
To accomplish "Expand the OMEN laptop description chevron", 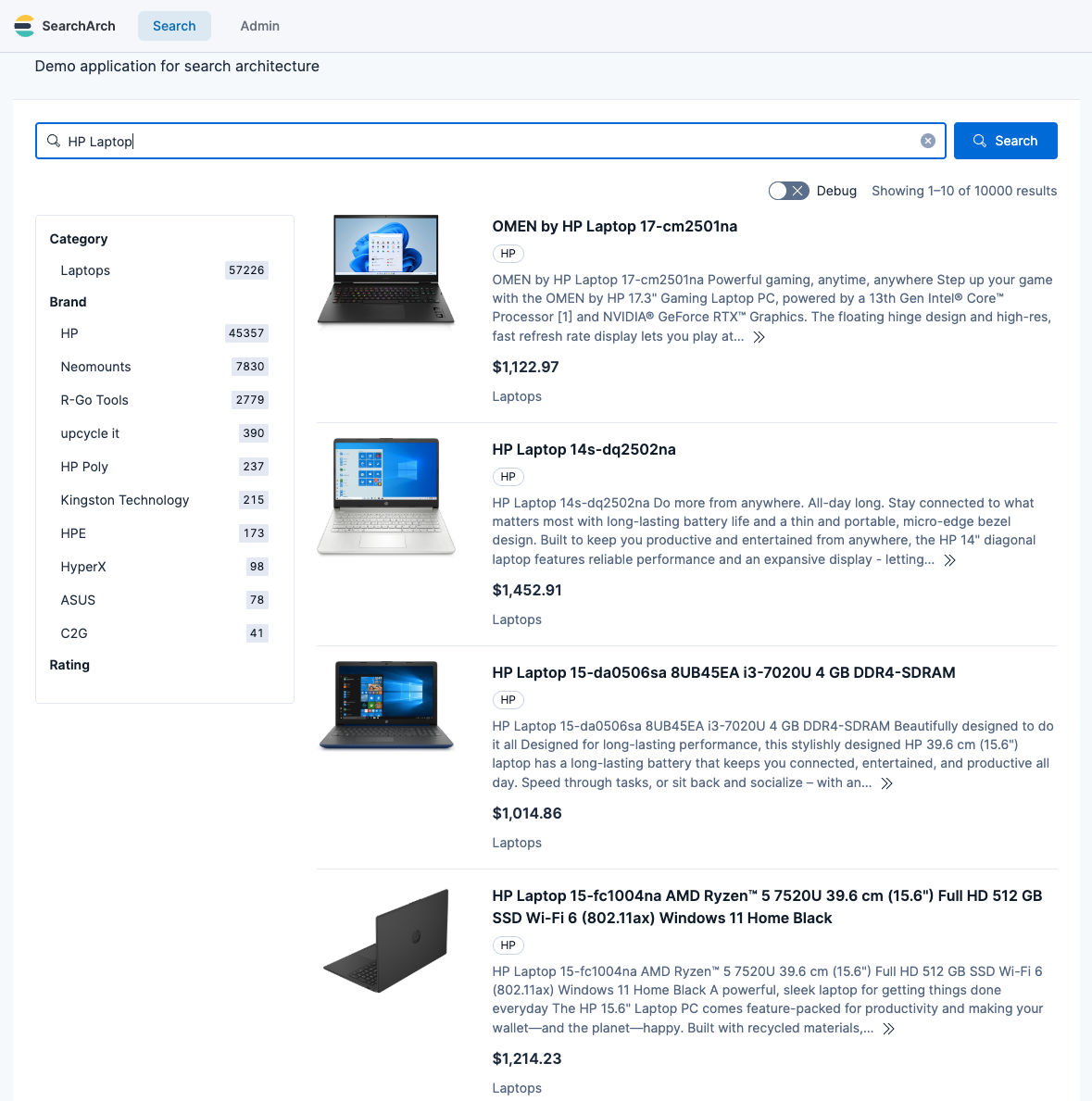I will (x=759, y=337).
